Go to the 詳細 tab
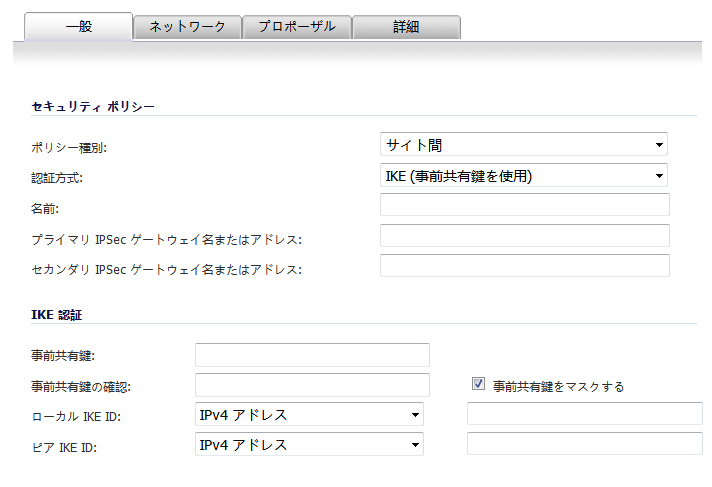 click(x=406, y=27)
